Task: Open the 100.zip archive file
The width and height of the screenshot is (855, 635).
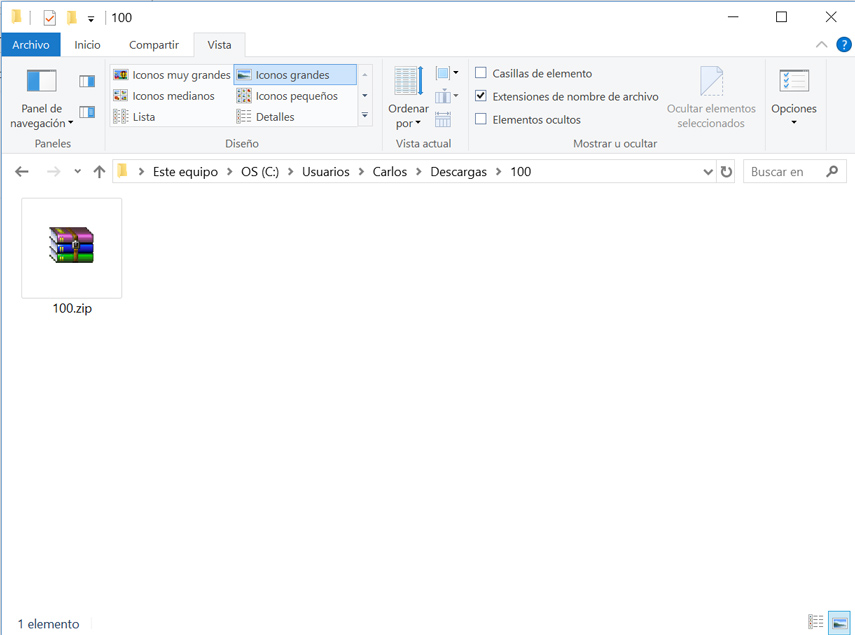Action: (x=71, y=247)
